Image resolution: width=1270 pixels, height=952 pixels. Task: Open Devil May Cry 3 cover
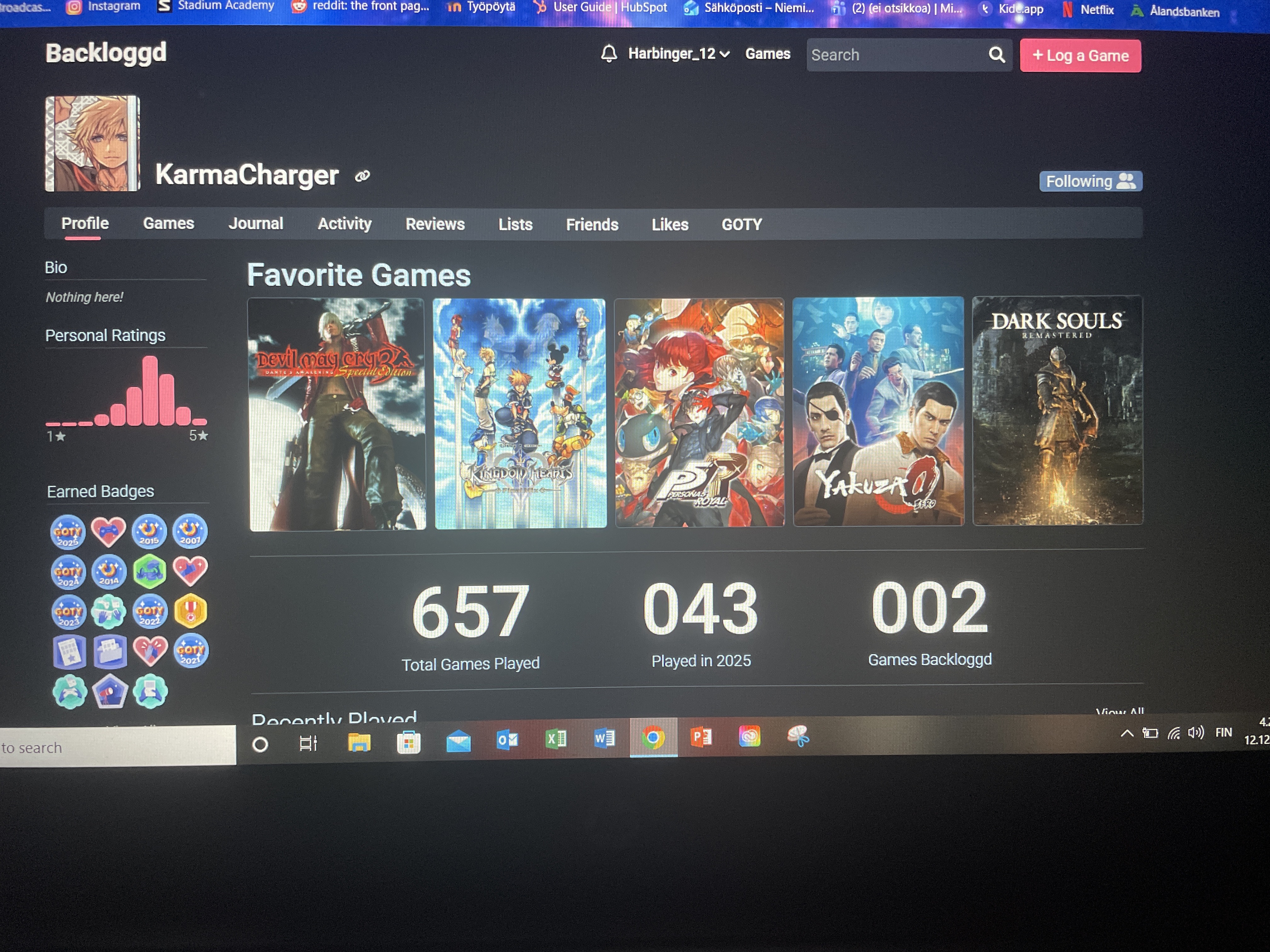(338, 414)
